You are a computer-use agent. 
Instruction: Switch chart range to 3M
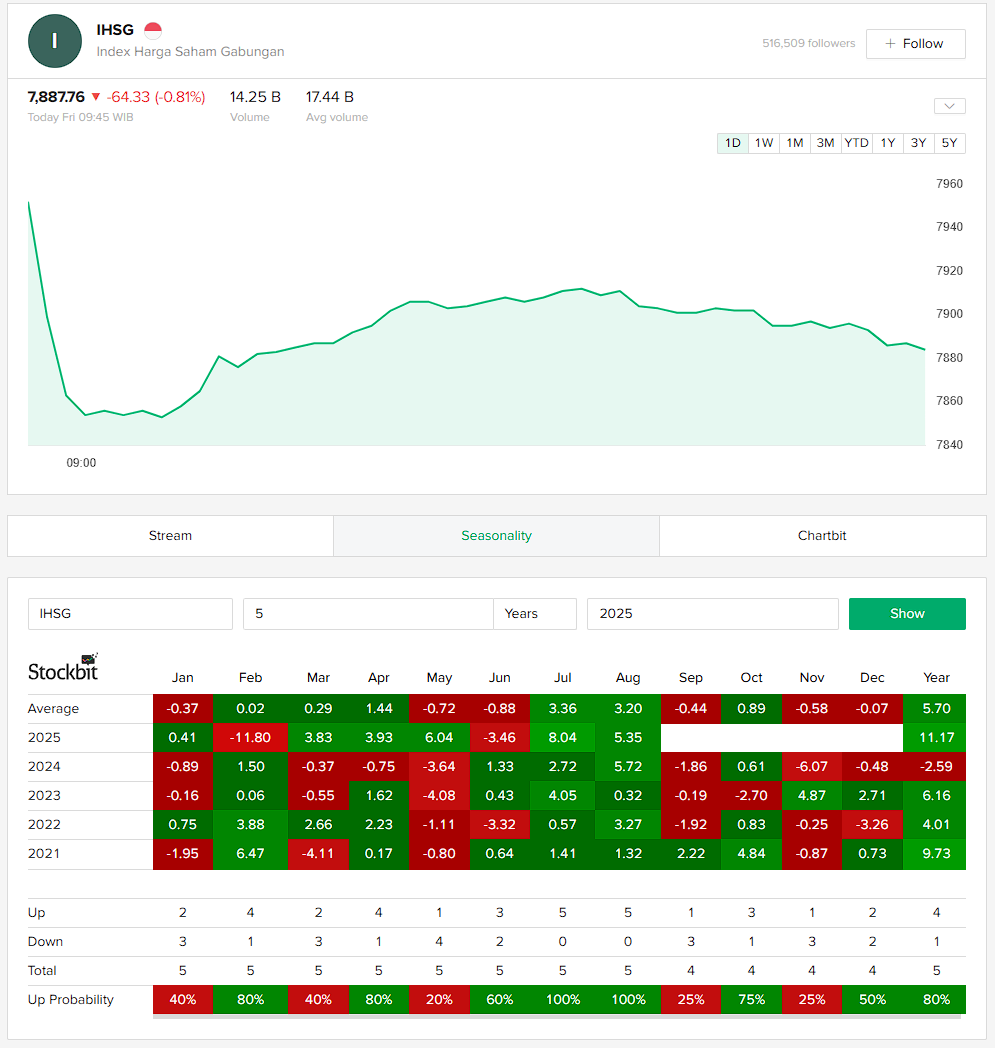(x=825, y=143)
